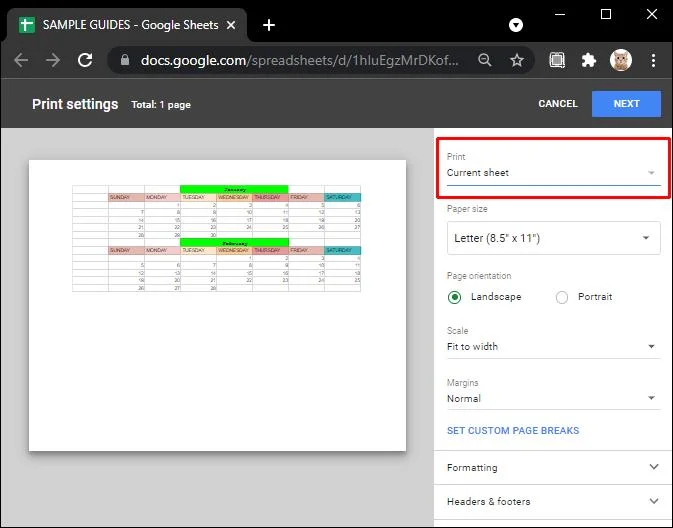
Task: Open Chrome's three-dot menu
Action: coord(653,60)
